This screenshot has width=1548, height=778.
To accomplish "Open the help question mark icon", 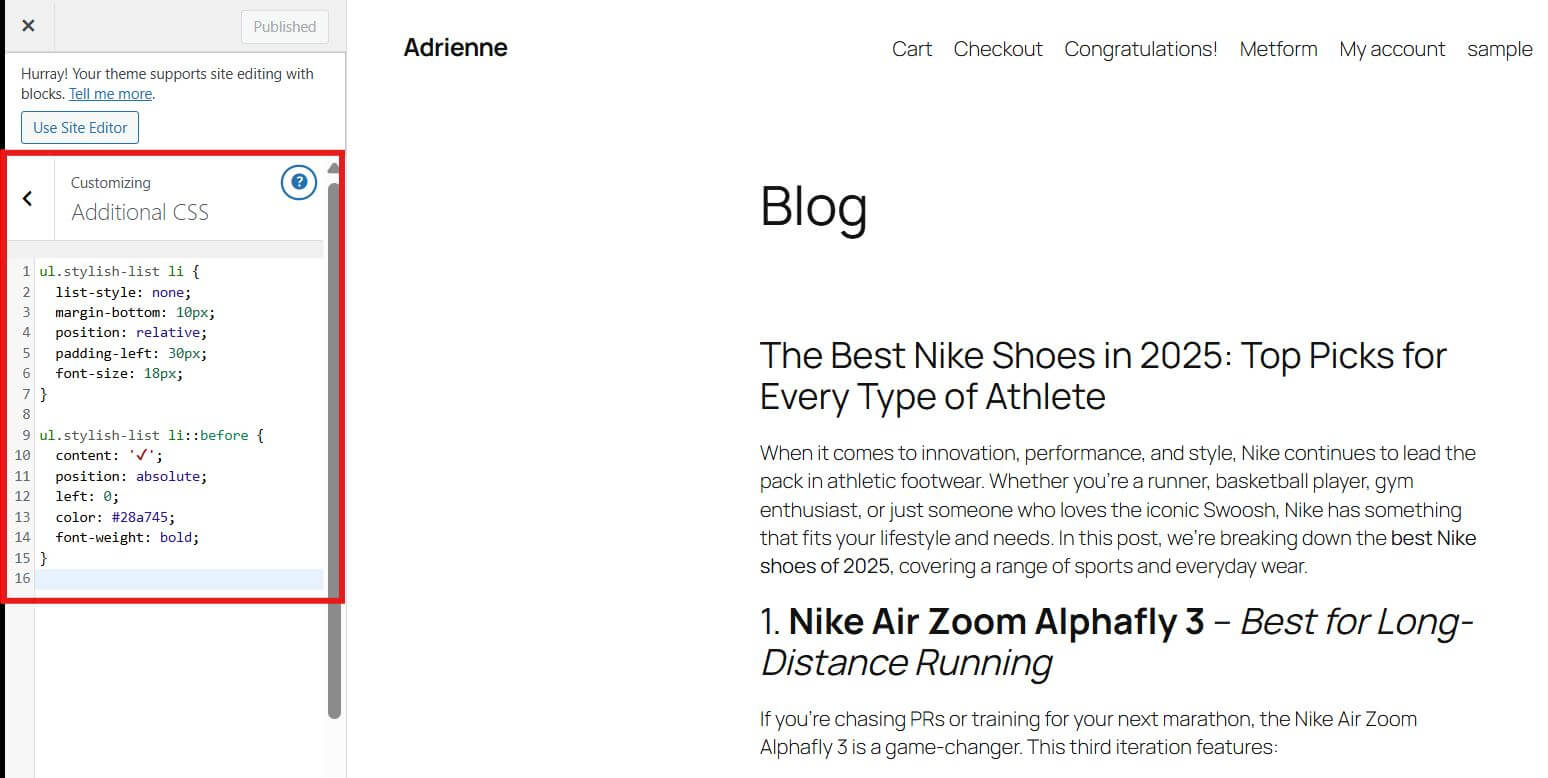I will 299,183.
